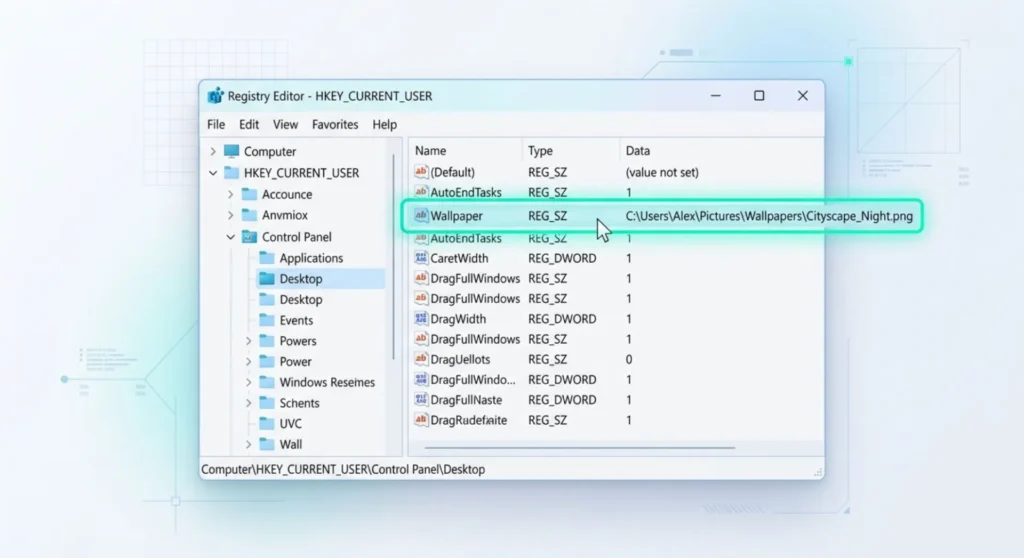Screen dimensions: 1024x558
Task: Open the Favorites menu
Action: coord(335,124)
